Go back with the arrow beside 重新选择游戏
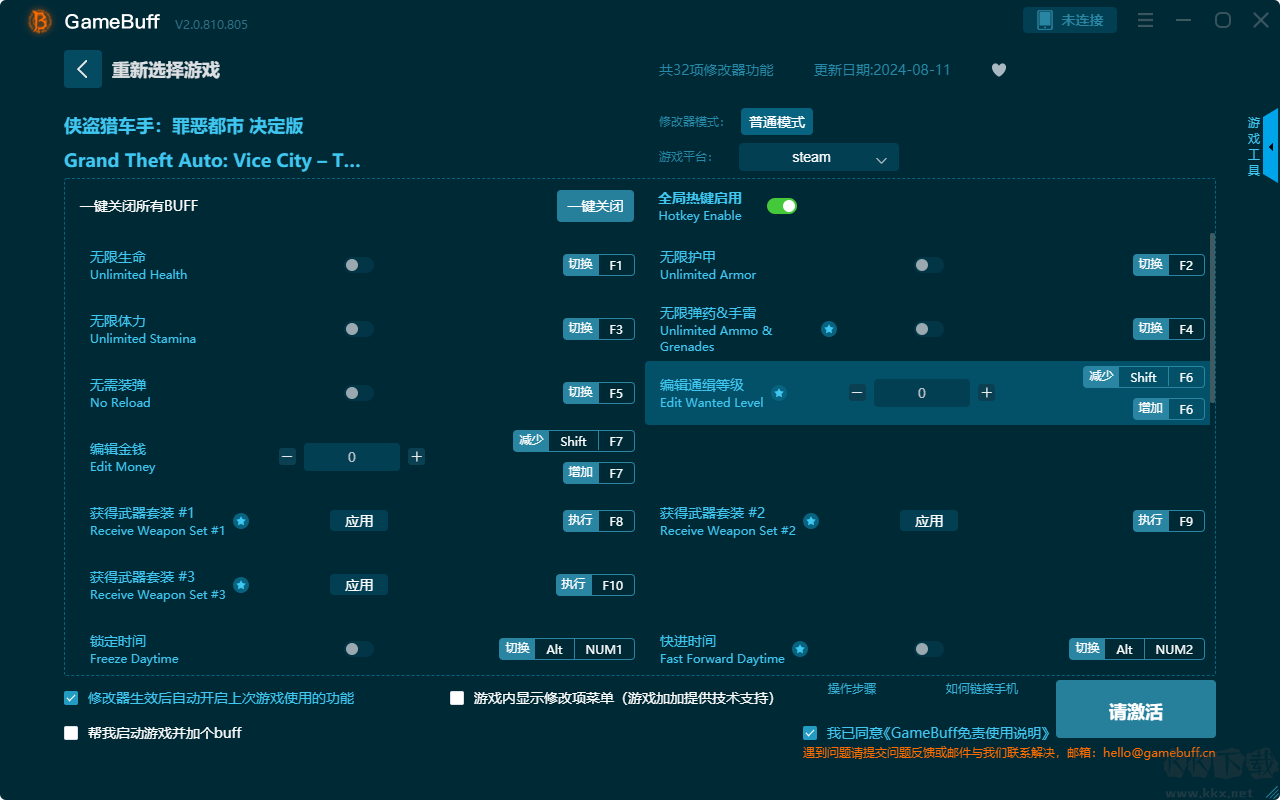 [x=83, y=69]
